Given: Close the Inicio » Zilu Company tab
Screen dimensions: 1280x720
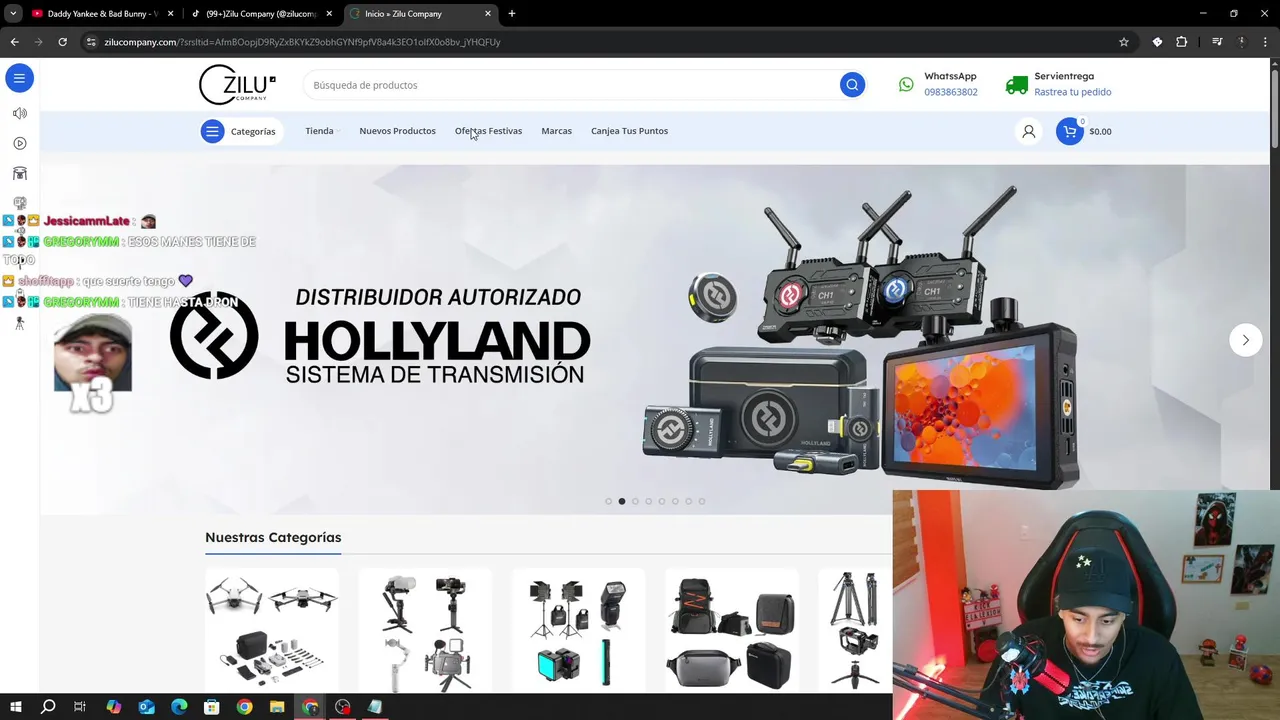Looking at the screenshot, I should [x=488, y=14].
